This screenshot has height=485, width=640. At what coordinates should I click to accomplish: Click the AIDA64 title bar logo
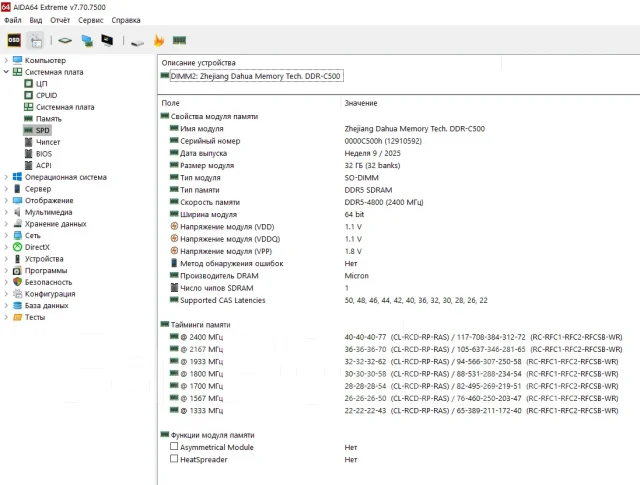[x=6, y=7]
